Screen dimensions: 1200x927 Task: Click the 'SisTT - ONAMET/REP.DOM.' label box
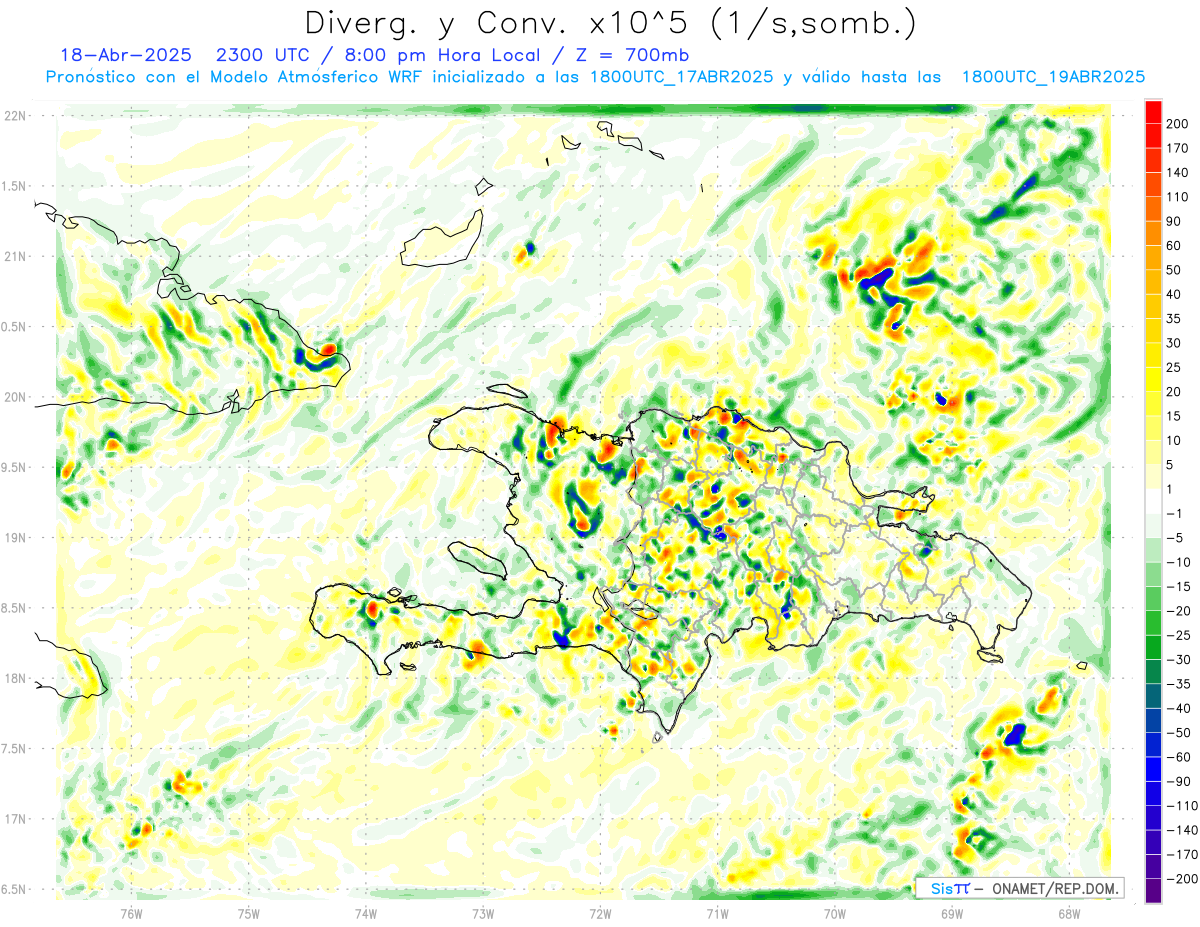[x=1019, y=888]
